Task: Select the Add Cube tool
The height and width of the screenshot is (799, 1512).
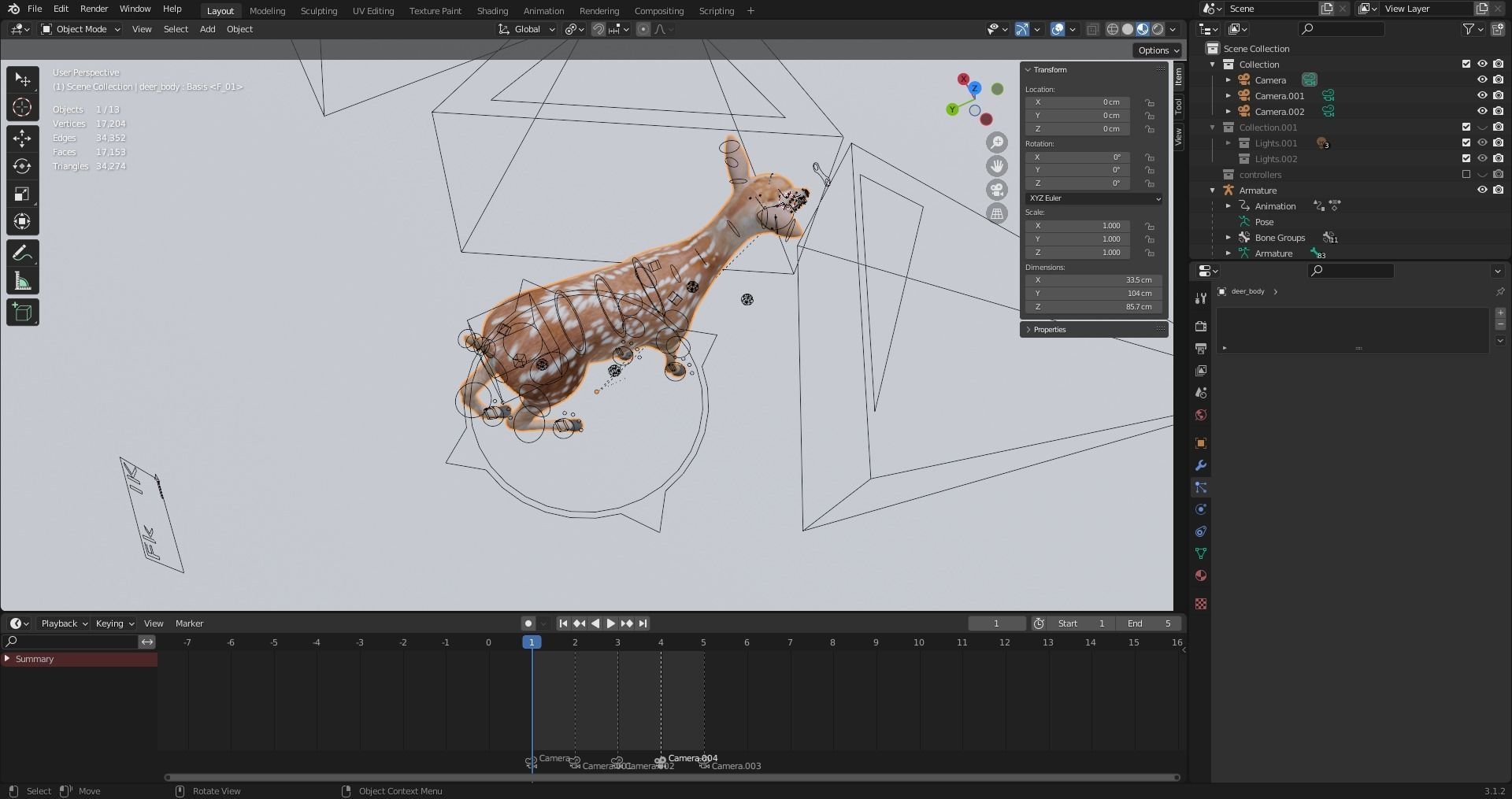Action: coord(23,313)
